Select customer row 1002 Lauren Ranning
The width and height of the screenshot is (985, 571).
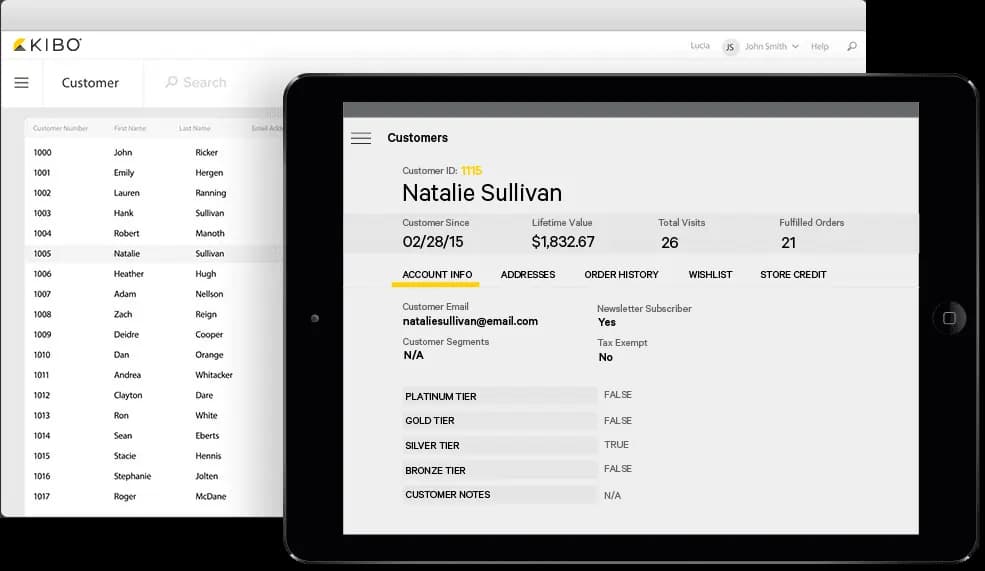(154, 193)
